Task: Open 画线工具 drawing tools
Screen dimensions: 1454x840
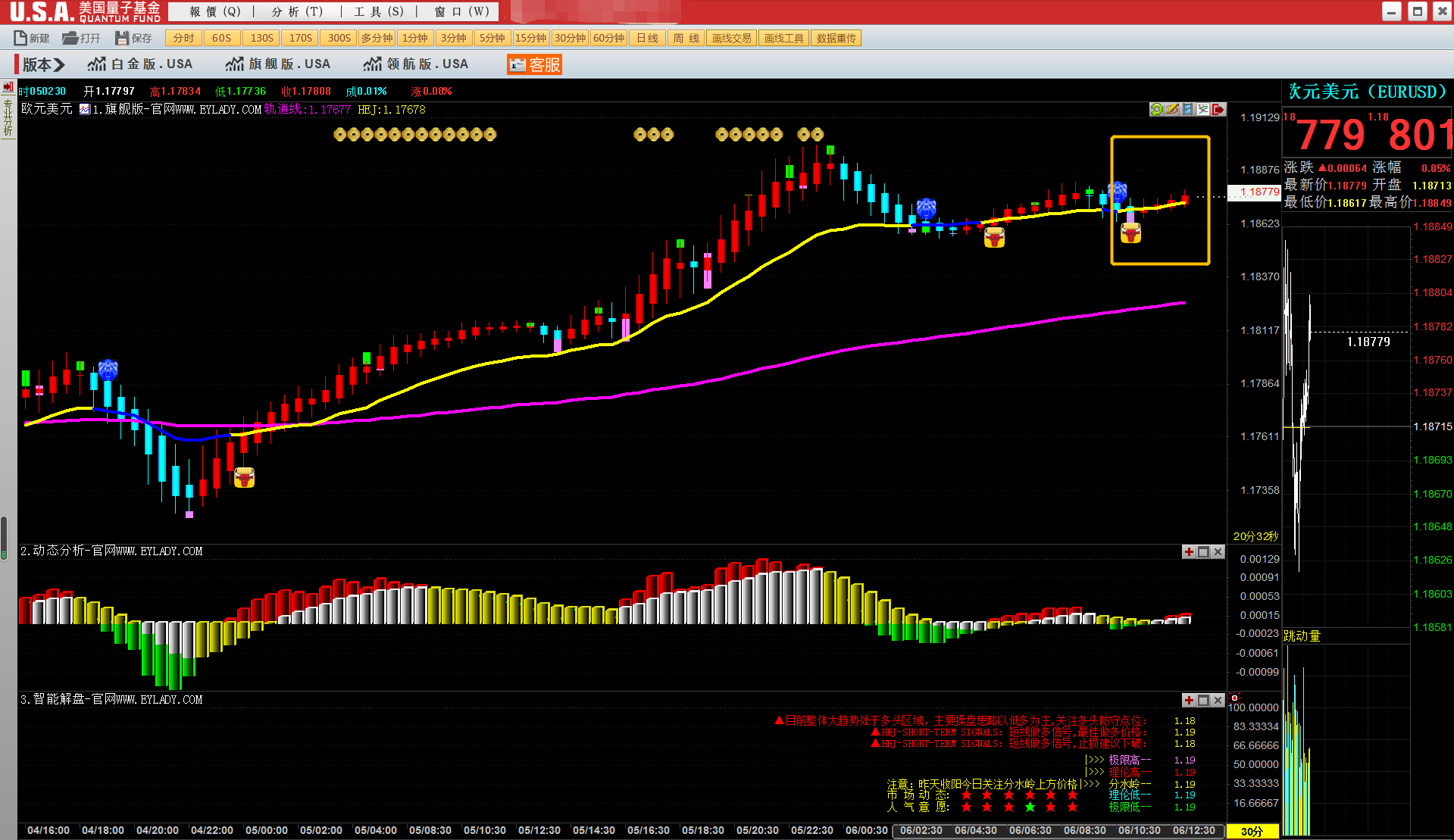Action: coord(783,38)
